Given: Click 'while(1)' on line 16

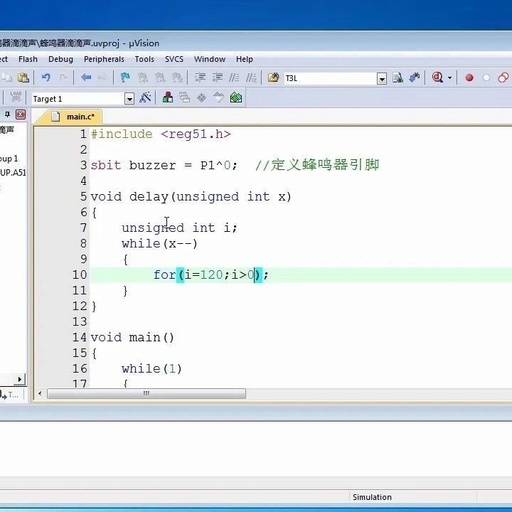Looking at the screenshot, I should (152, 369).
